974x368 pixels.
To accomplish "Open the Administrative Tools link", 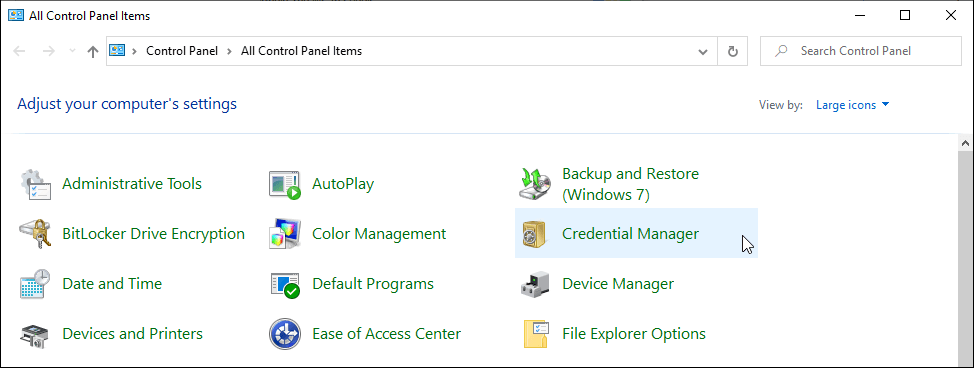I will [x=132, y=184].
